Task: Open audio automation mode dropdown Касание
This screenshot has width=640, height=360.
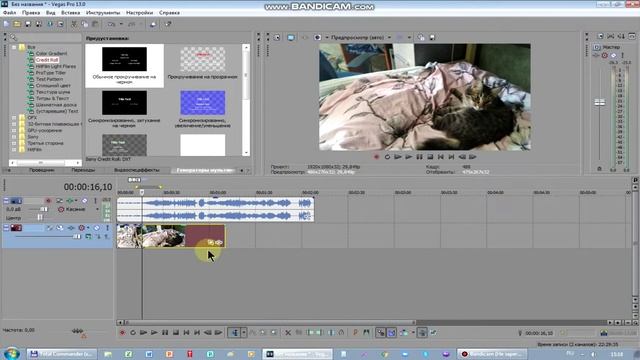Action: pos(97,209)
